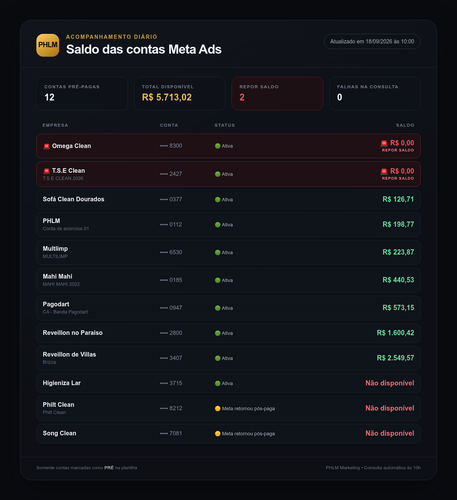Click the Reveillon de Villas company name
Image resolution: width=457 pixels, height=500 pixels.
pyautogui.click(x=69, y=355)
